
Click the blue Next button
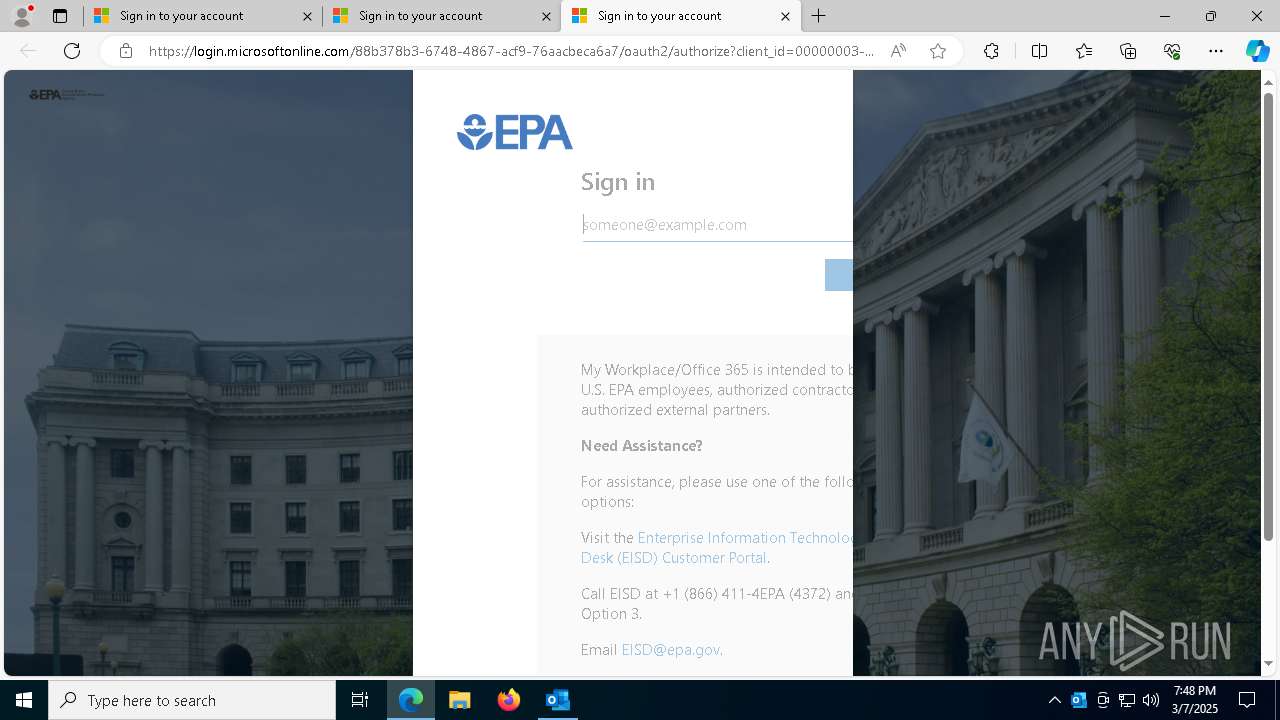coord(838,275)
